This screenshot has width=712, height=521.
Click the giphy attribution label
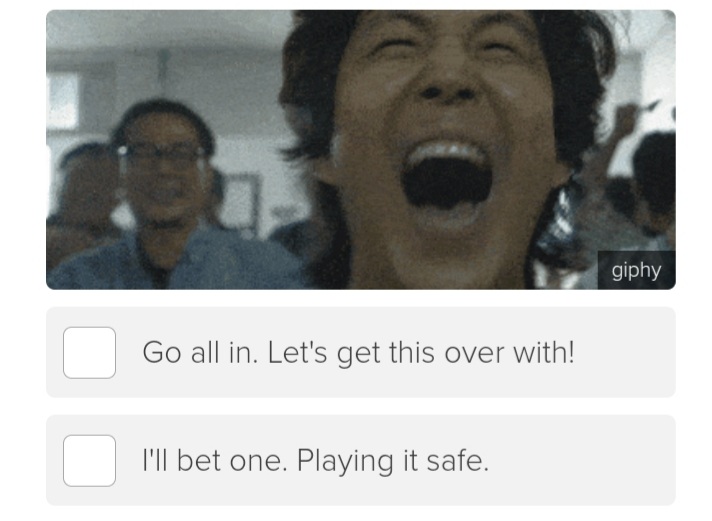636,270
